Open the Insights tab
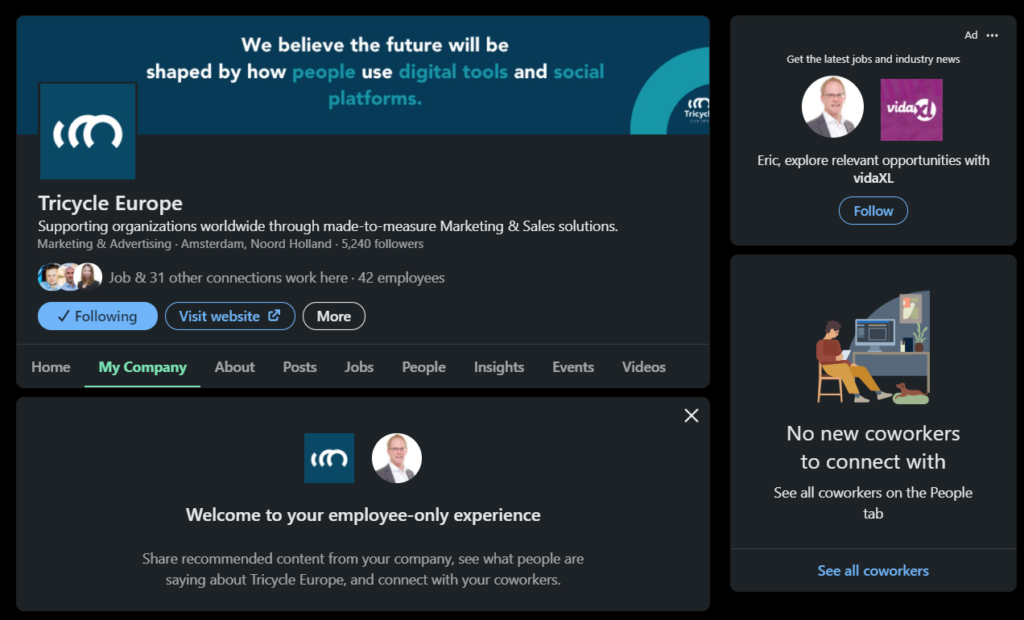Image resolution: width=1024 pixels, height=620 pixels. pos(499,367)
